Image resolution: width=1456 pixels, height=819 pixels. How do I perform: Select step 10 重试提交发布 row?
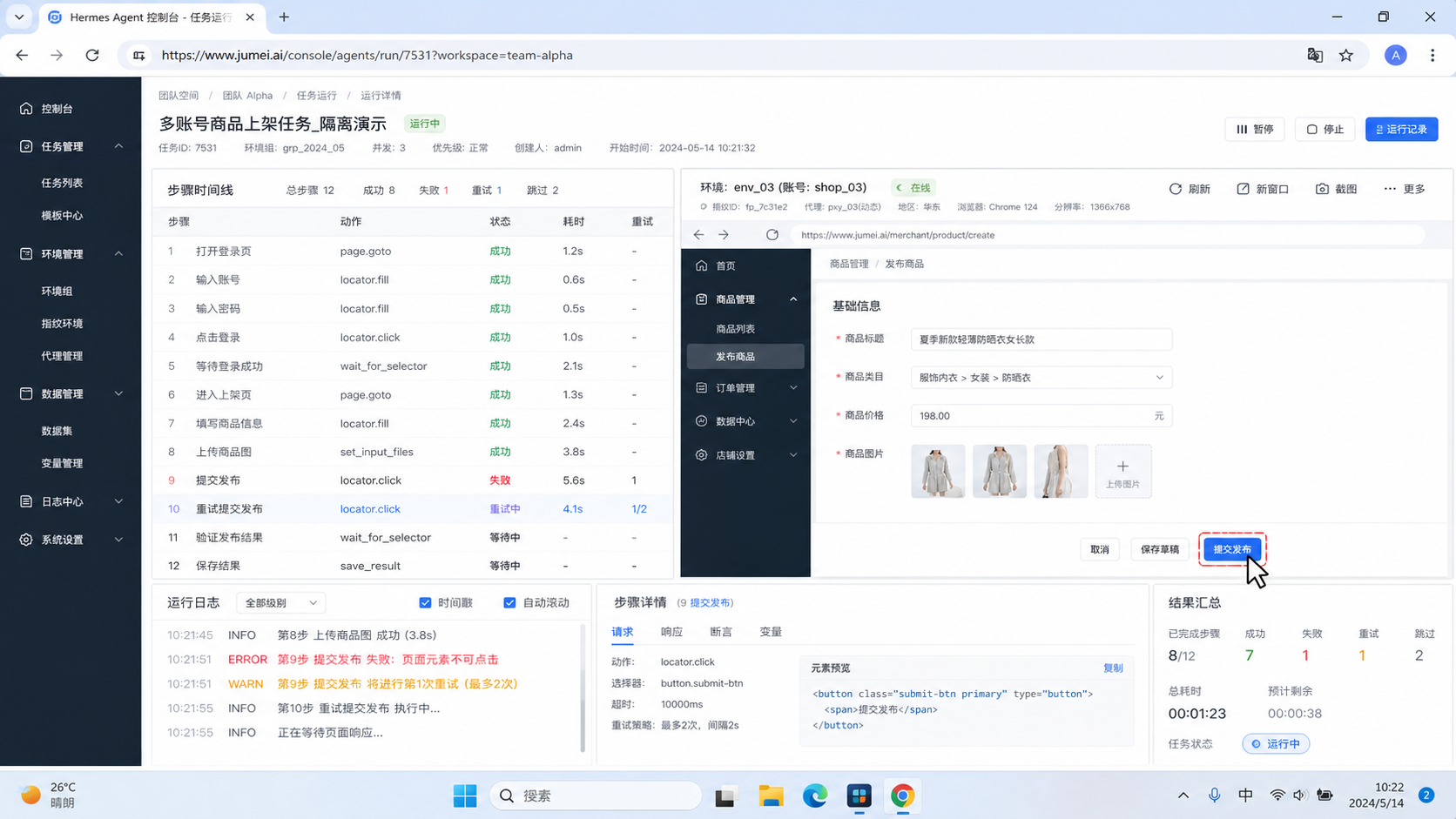pos(413,509)
